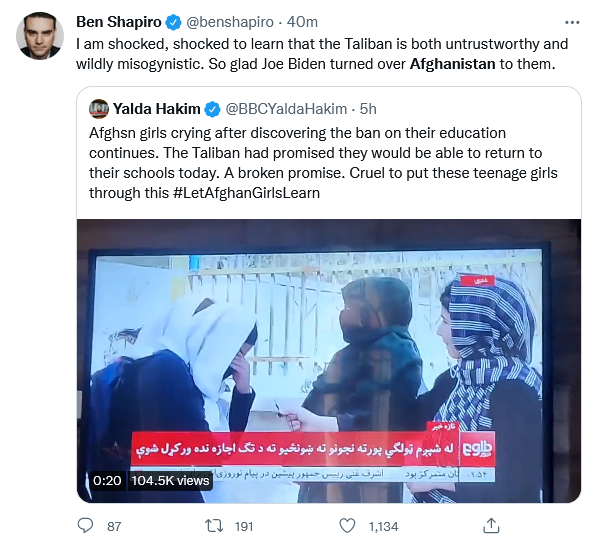Click Yalda Hakim's small profile avatar
The height and width of the screenshot is (547, 598).
[99, 109]
